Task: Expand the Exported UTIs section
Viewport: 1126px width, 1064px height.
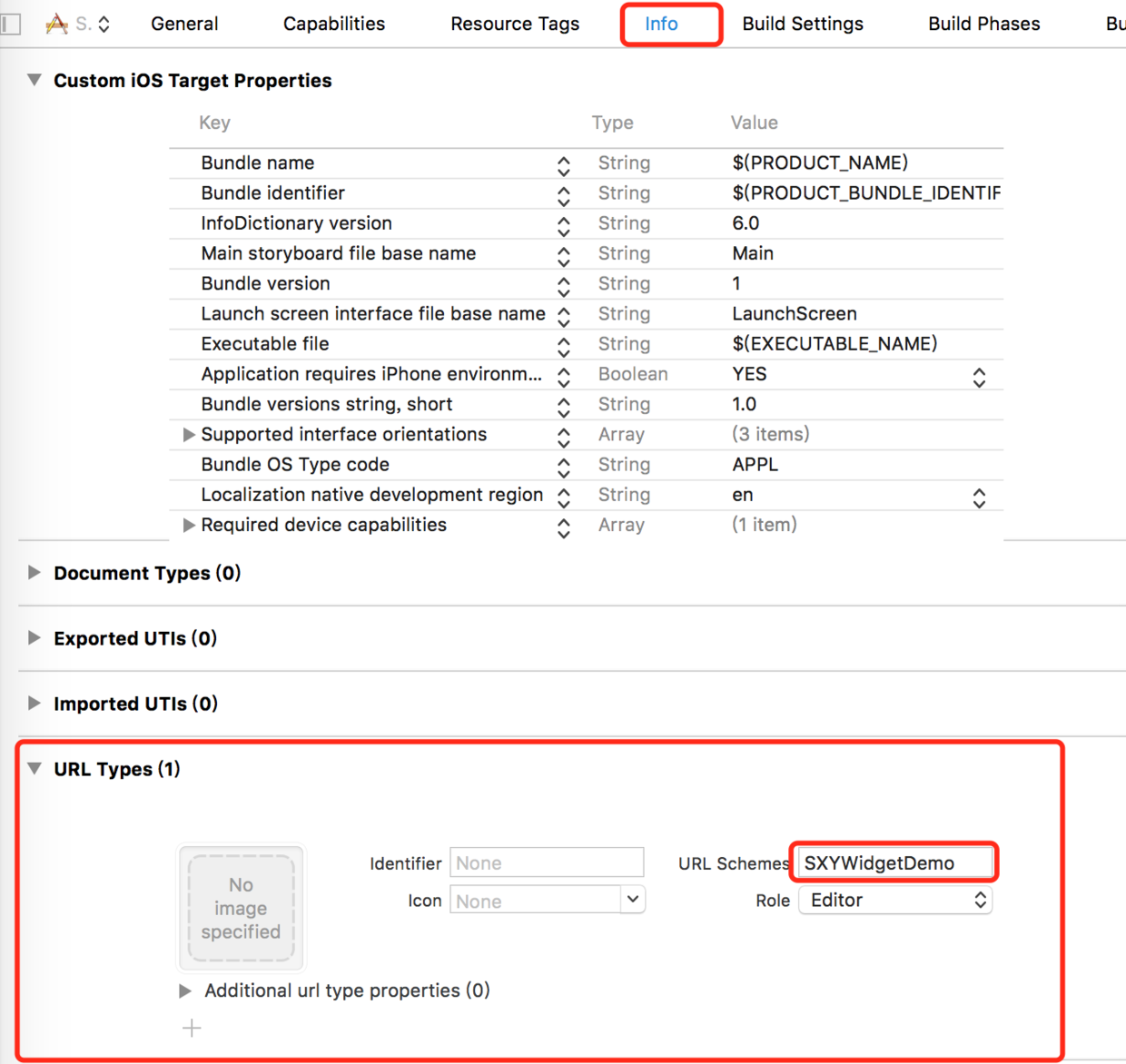Action: (x=35, y=637)
